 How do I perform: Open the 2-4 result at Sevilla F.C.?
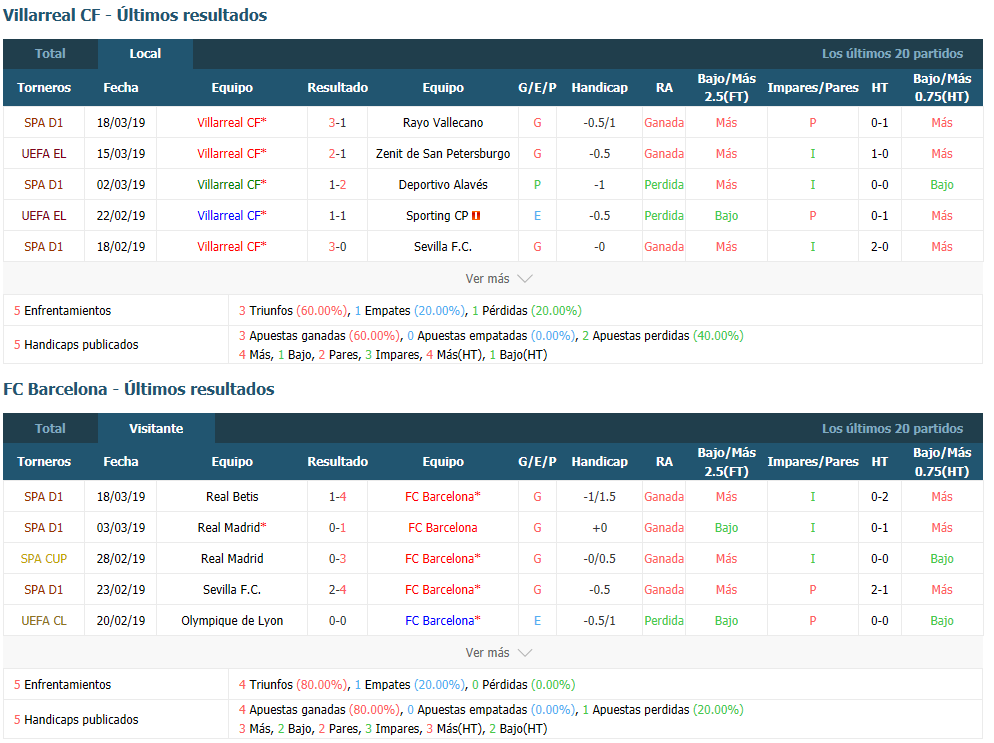[x=337, y=590]
